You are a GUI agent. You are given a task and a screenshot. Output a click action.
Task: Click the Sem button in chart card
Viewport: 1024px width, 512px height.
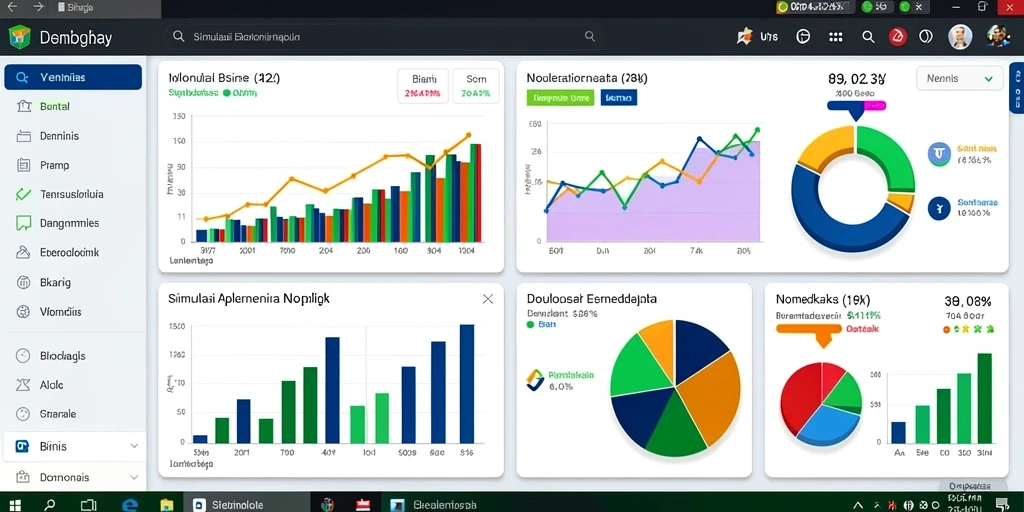(x=476, y=86)
